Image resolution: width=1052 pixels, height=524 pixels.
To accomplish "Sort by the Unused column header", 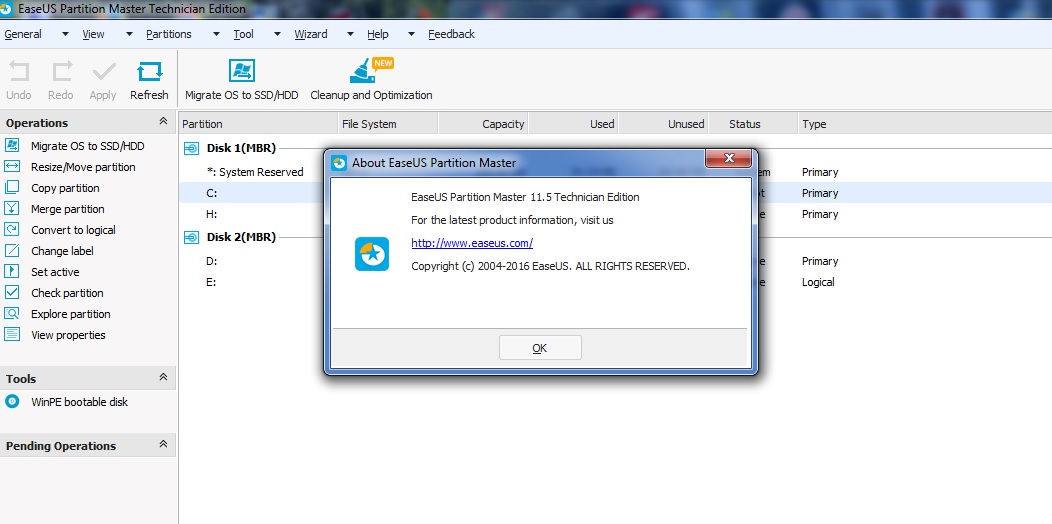I will click(x=662, y=124).
